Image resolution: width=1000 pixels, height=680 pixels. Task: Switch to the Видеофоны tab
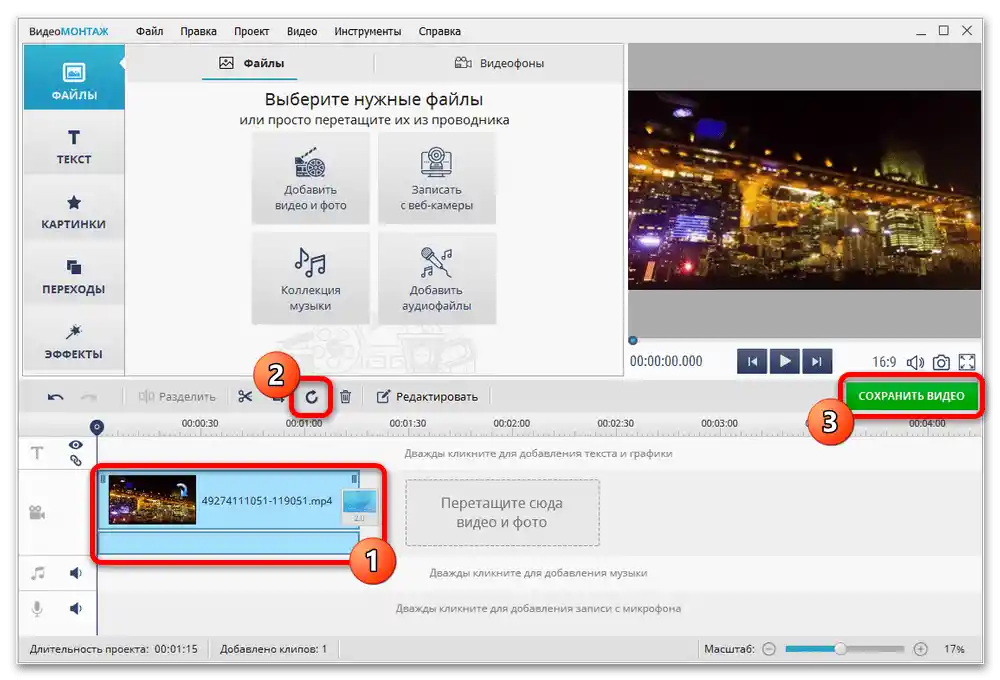[x=499, y=63]
